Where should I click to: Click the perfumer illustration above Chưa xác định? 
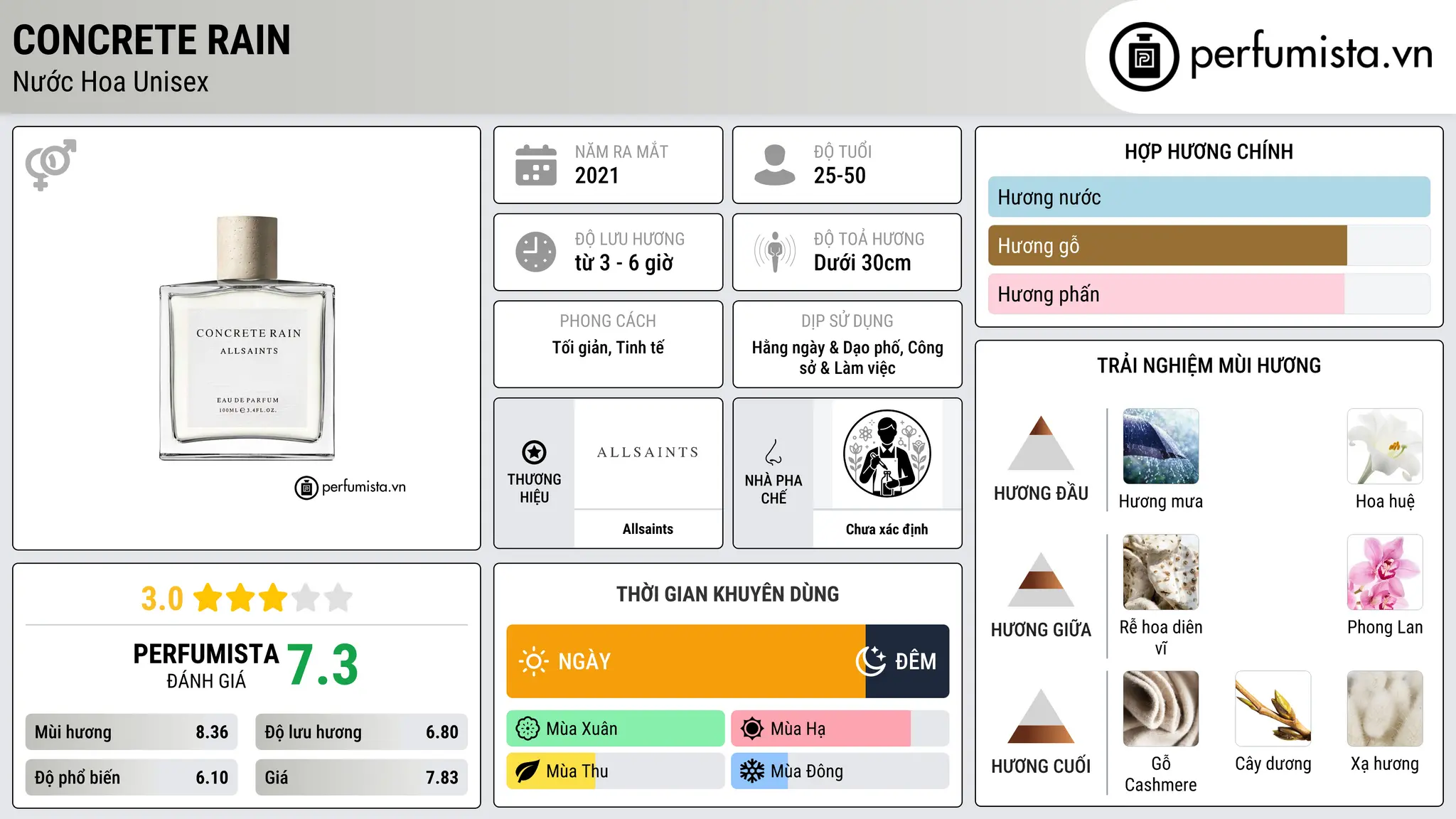pos(887,454)
